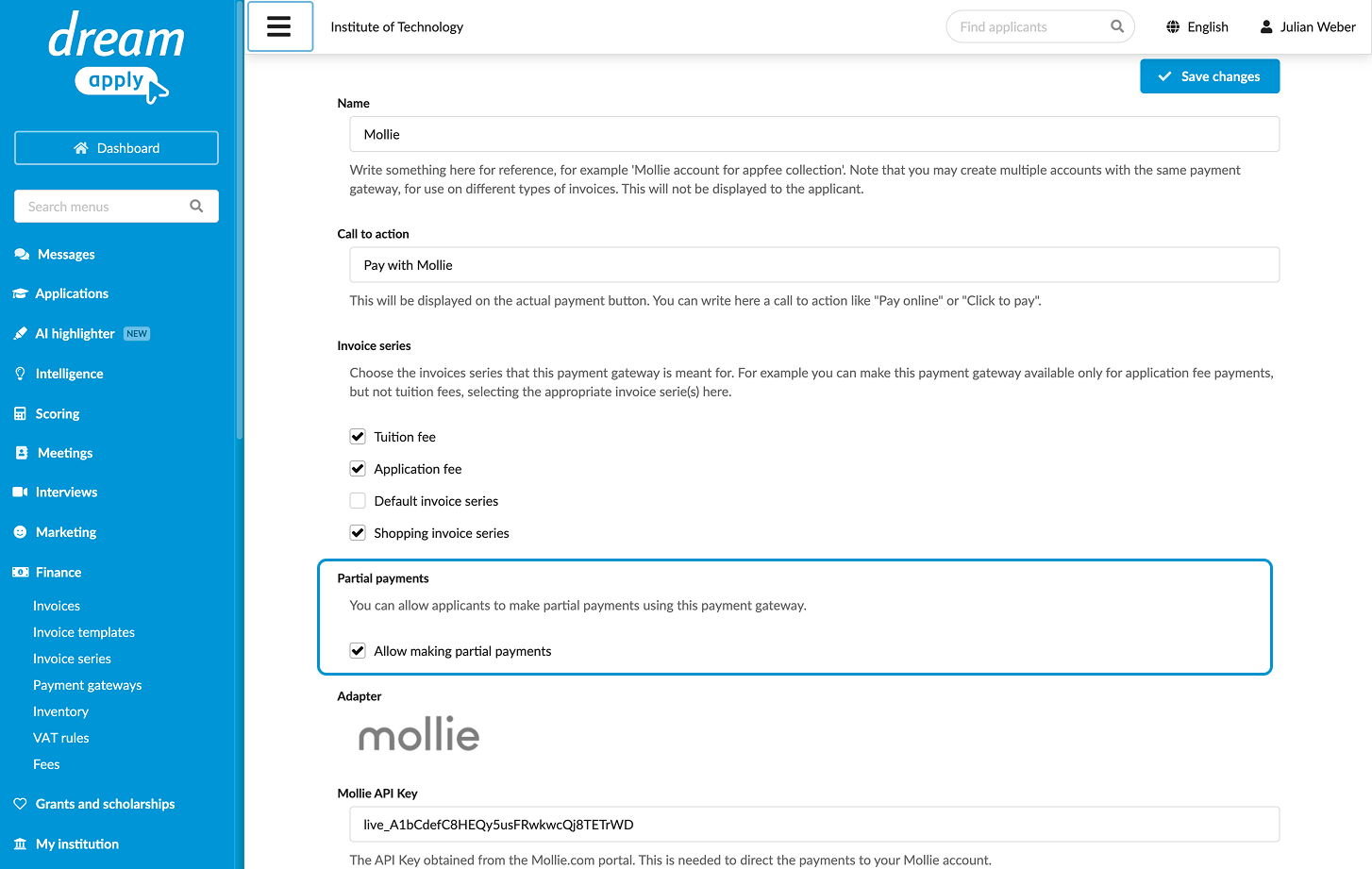Click the NEW badge beside AI highlighter
Screen dimensions: 1372x869
tap(137, 334)
